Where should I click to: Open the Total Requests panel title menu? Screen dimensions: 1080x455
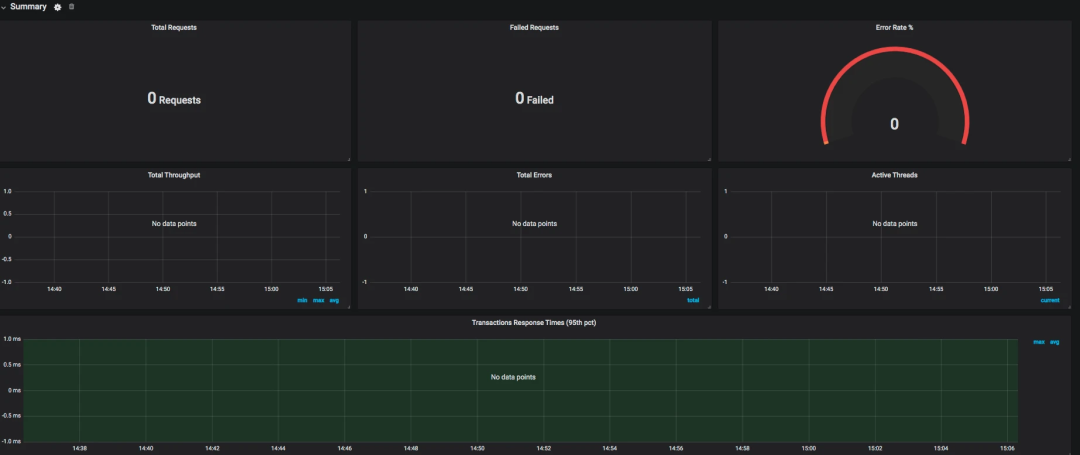pos(174,28)
